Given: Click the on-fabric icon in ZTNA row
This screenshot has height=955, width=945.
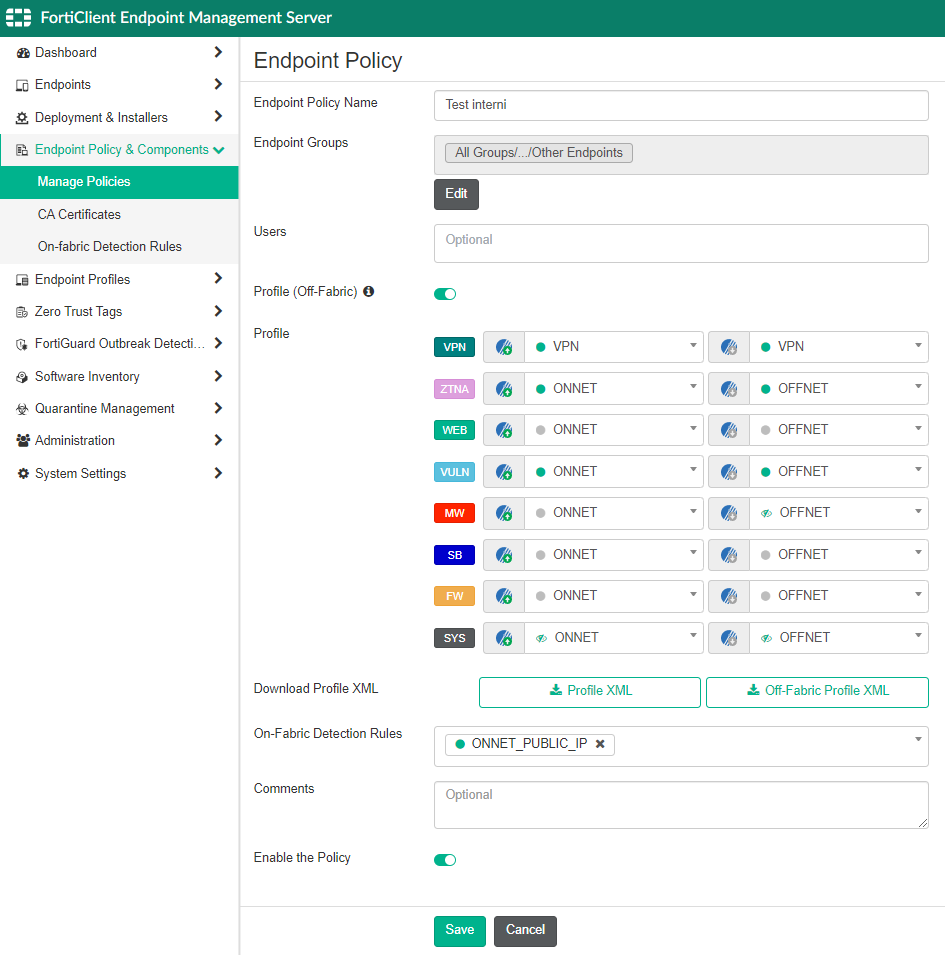Looking at the screenshot, I should [504, 389].
